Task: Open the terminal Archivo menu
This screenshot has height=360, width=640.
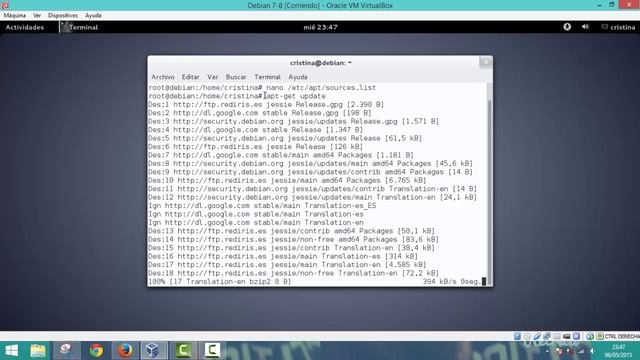Action: [x=163, y=77]
